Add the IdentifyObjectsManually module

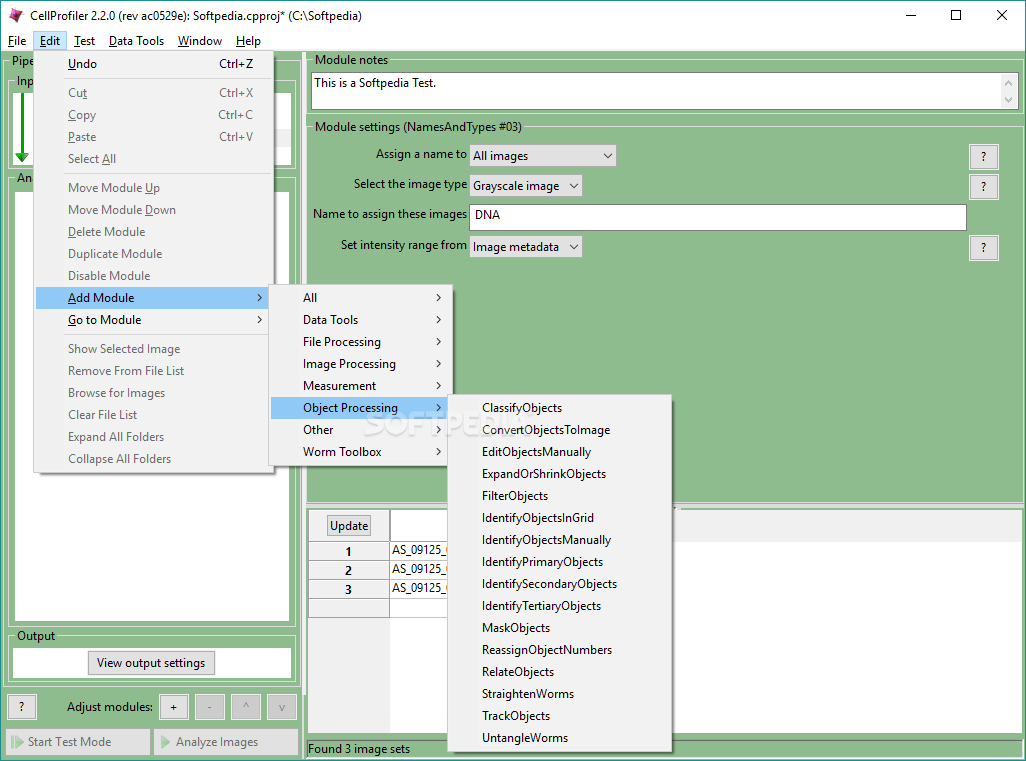[x=560, y=540]
